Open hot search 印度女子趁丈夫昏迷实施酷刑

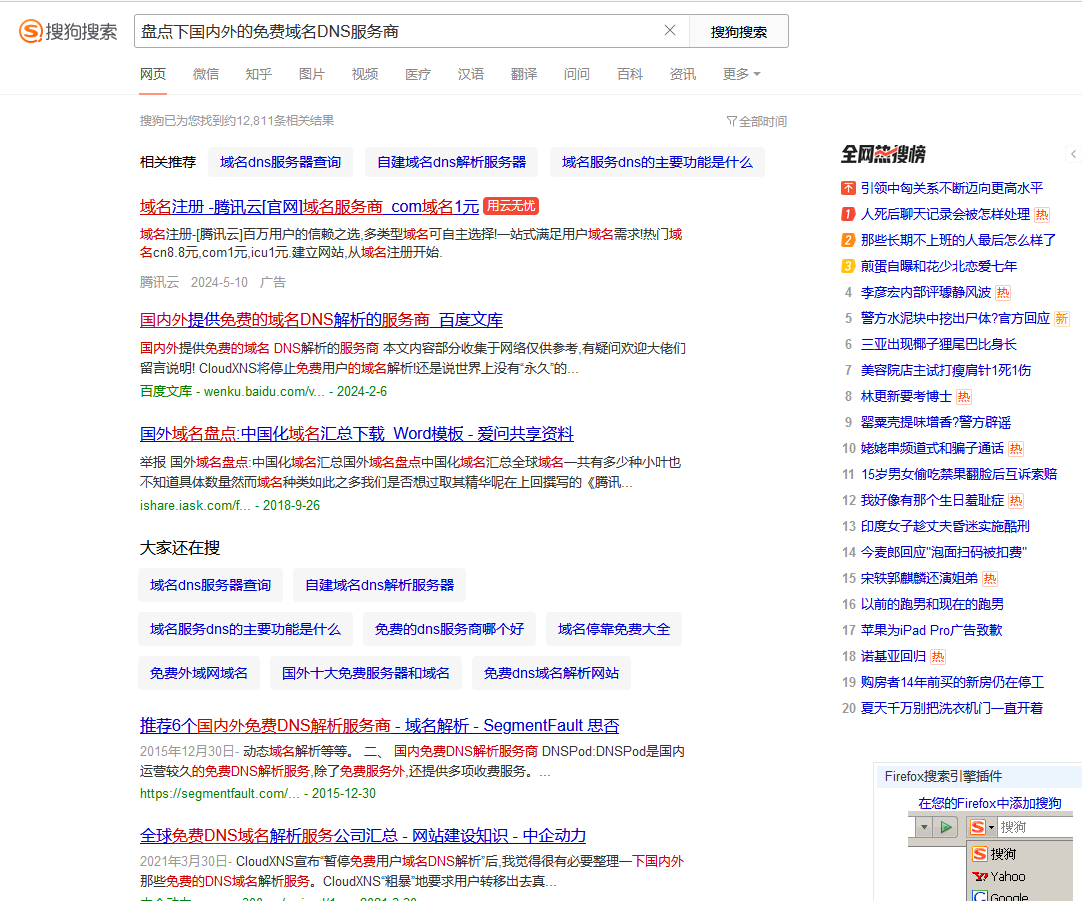(x=945, y=526)
